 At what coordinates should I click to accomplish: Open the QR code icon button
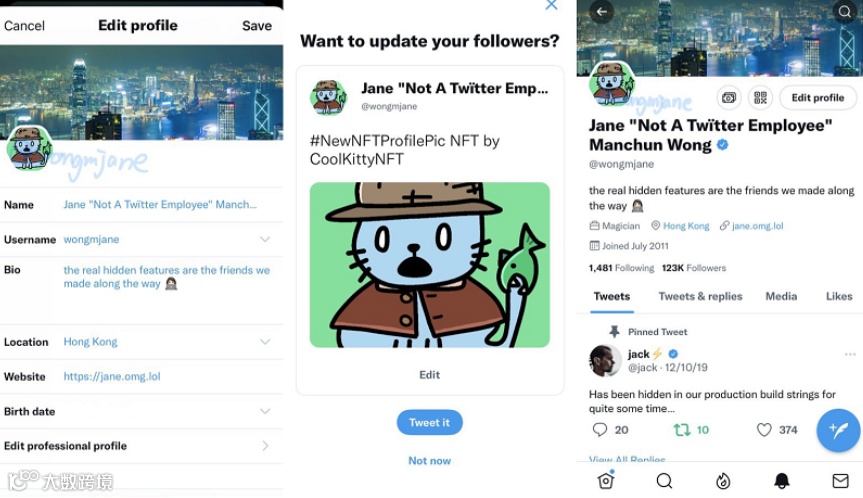click(x=760, y=98)
